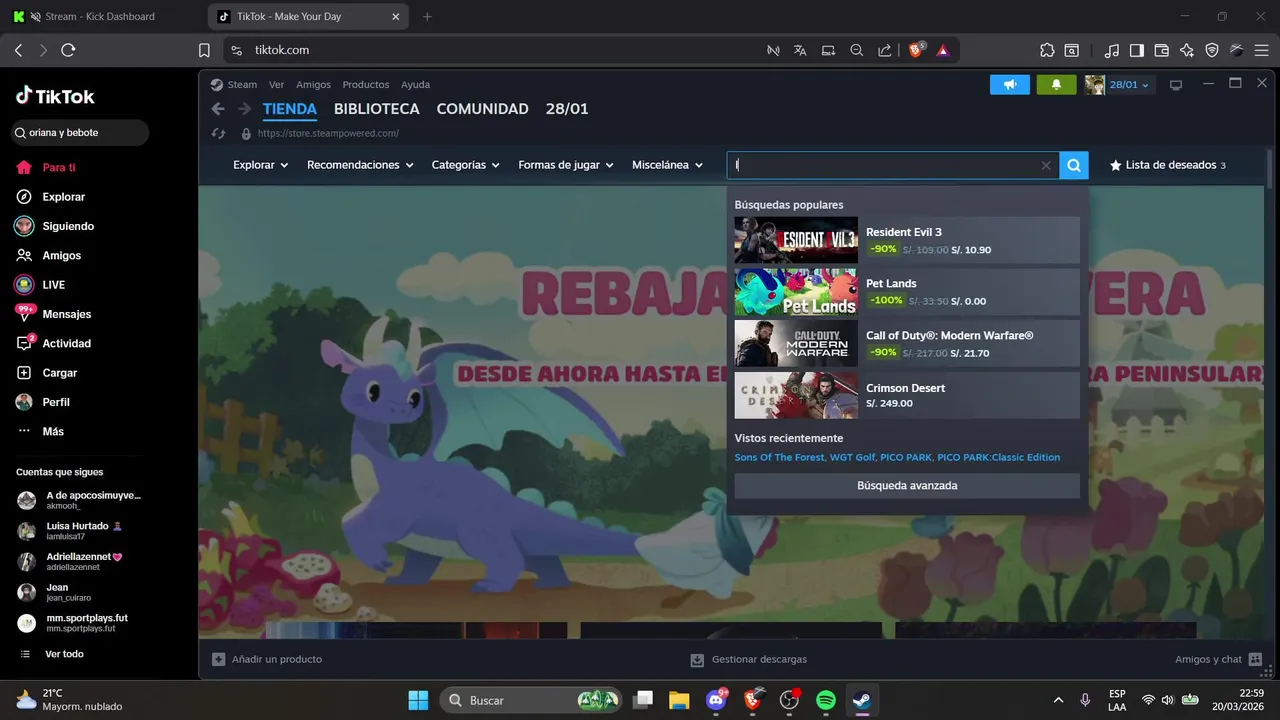Image resolution: width=1280 pixels, height=720 pixels.
Task: Open the Productos menu
Action: point(365,85)
